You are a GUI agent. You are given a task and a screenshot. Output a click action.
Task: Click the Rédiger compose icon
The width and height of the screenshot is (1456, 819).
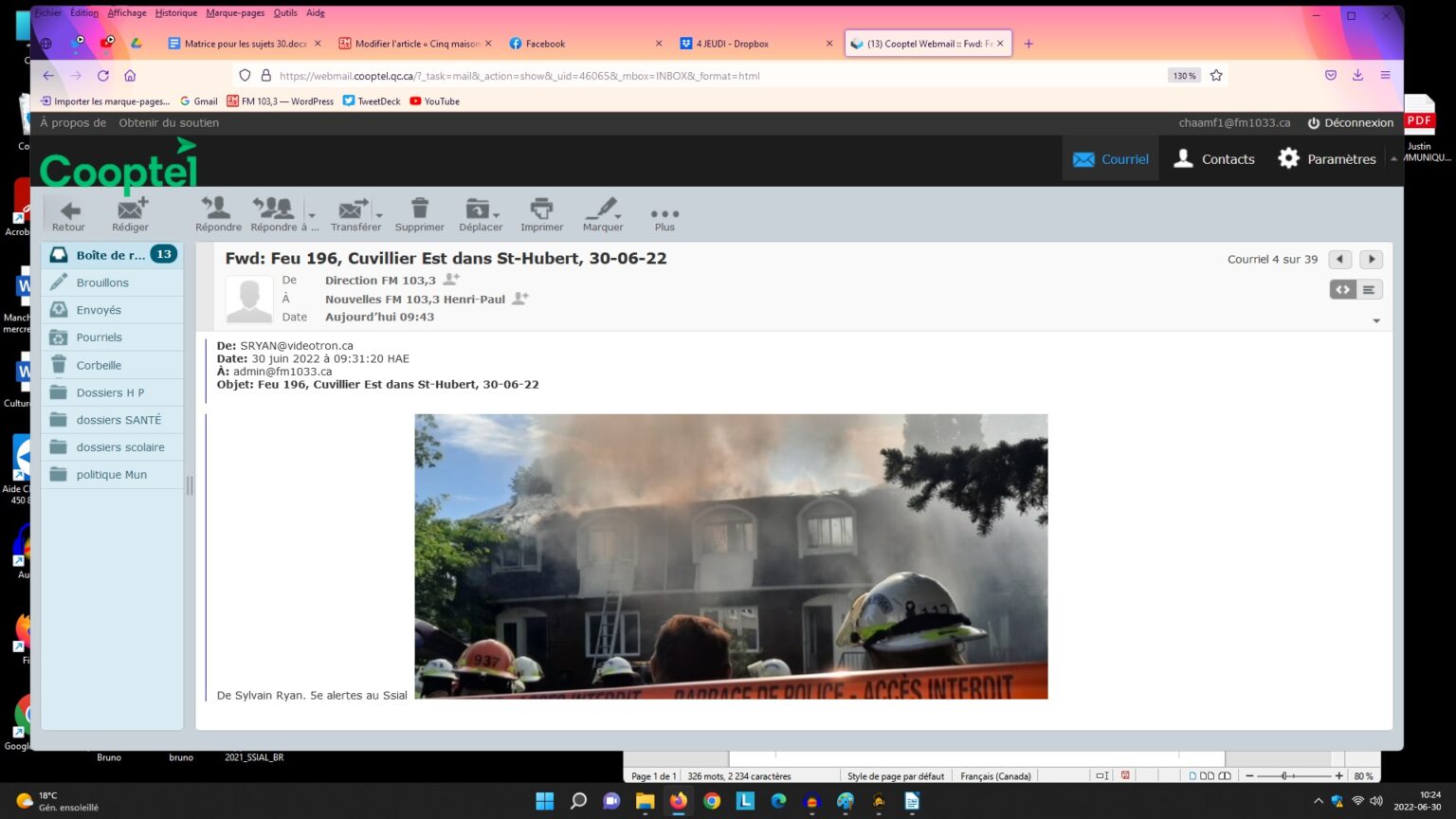[131, 209]
